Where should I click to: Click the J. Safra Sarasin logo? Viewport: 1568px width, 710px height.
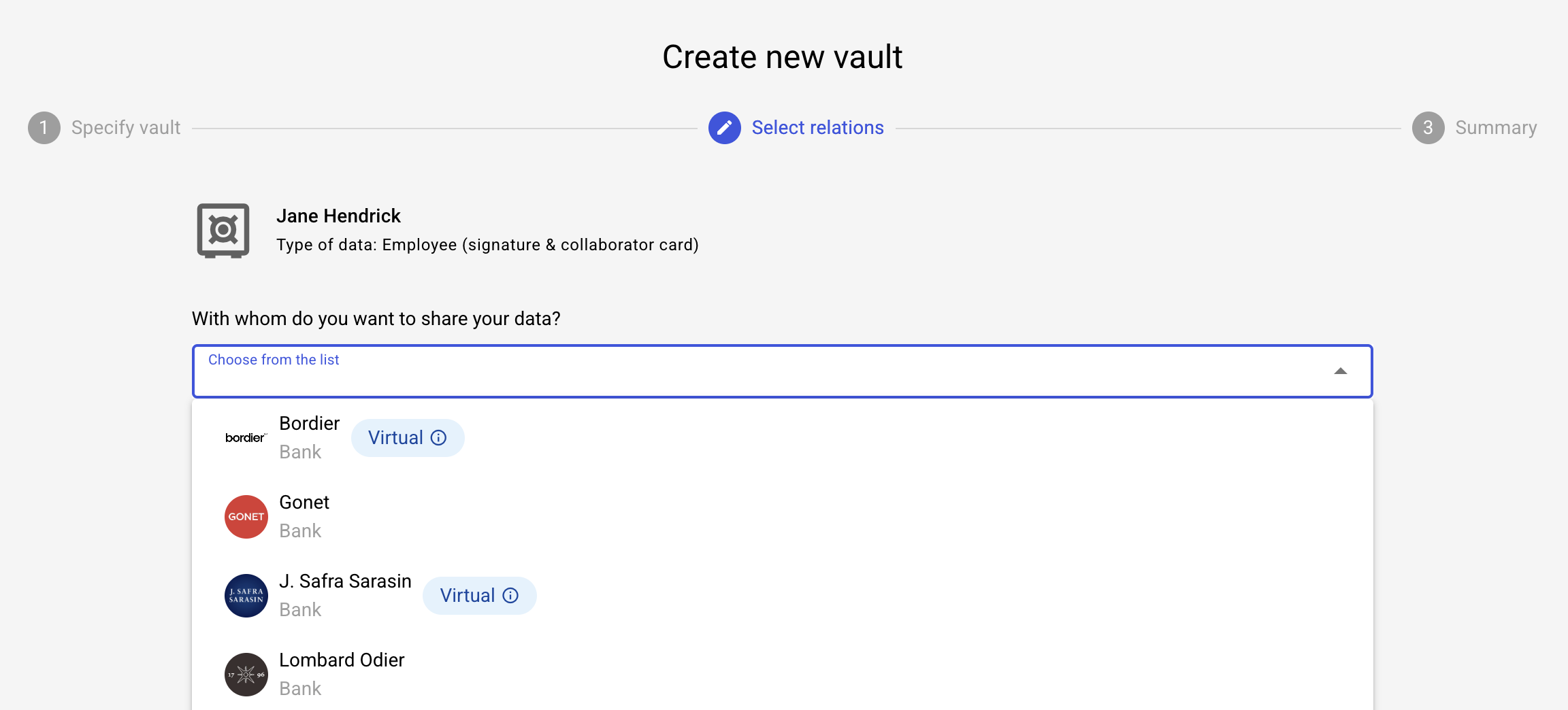pos(246,596)
